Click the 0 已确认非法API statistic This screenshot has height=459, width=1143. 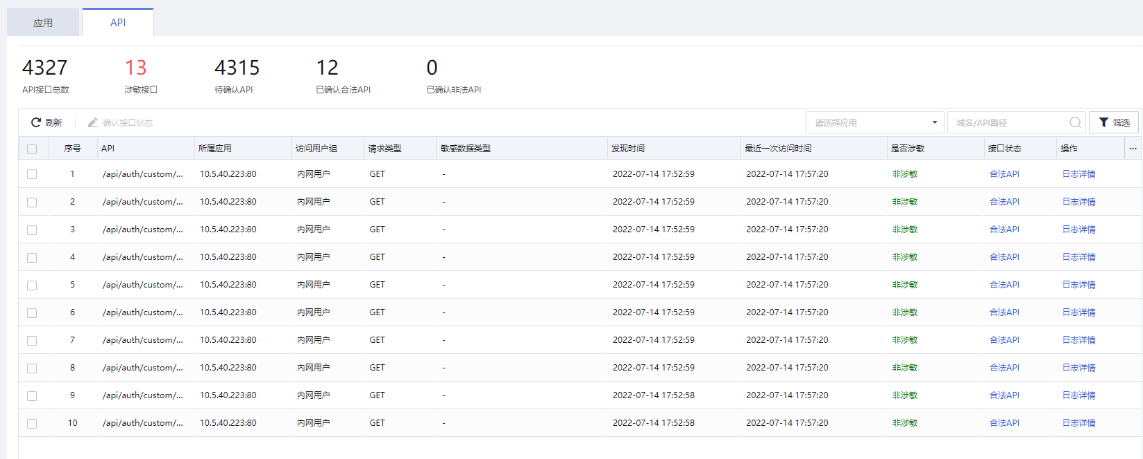(x=453, y=76)
